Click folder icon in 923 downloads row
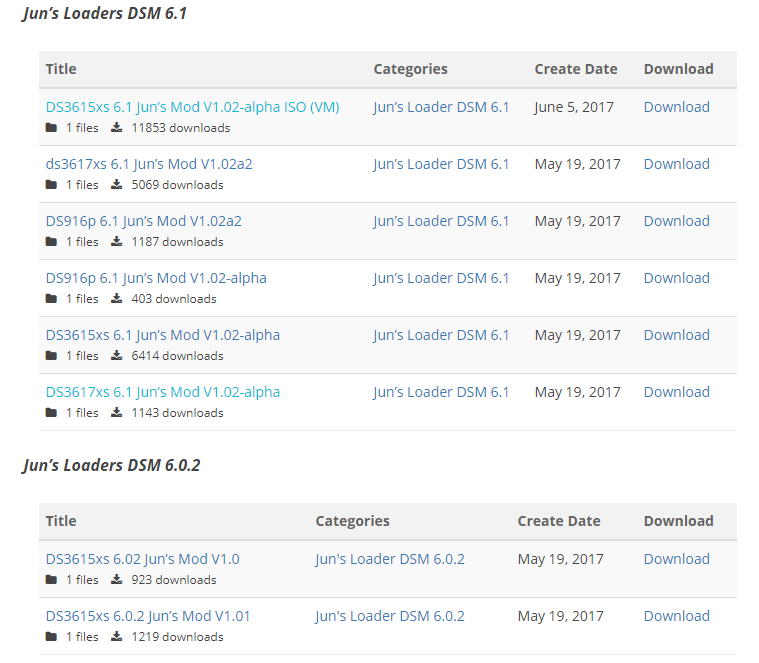Image resolution: width=759 pixels, height=663 pixels. coord(51,580)
